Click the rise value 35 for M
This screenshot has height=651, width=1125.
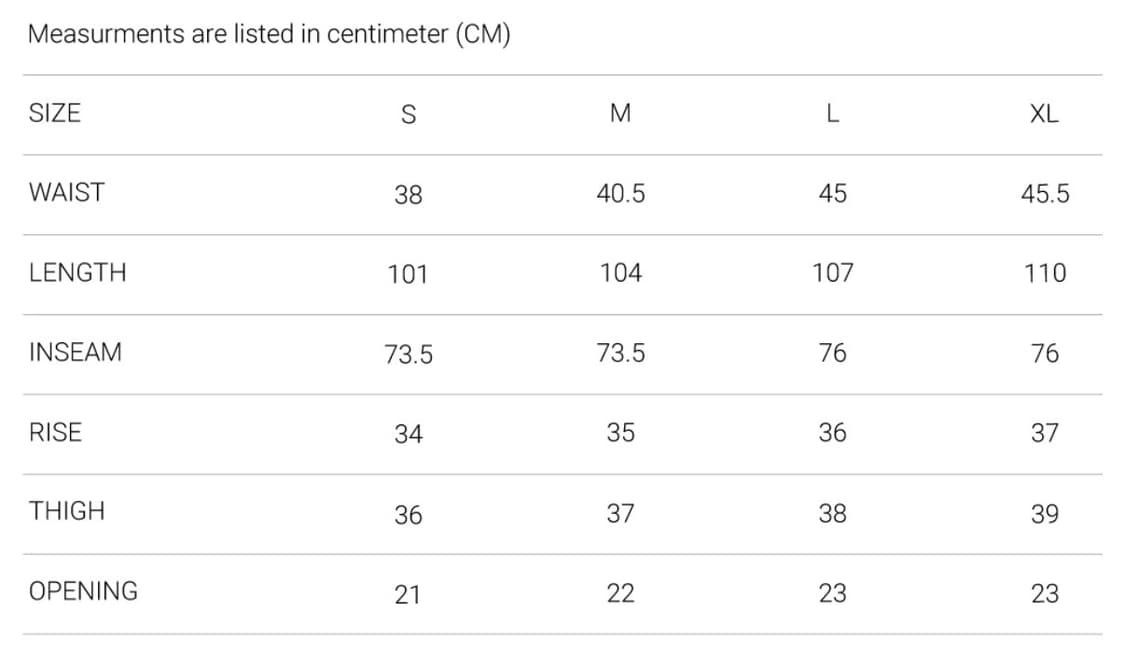tap(621, 433)
